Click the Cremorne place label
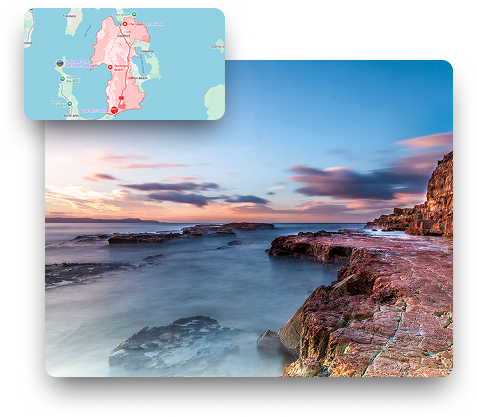The image size is (477, 417). click(x=146, y=51)
